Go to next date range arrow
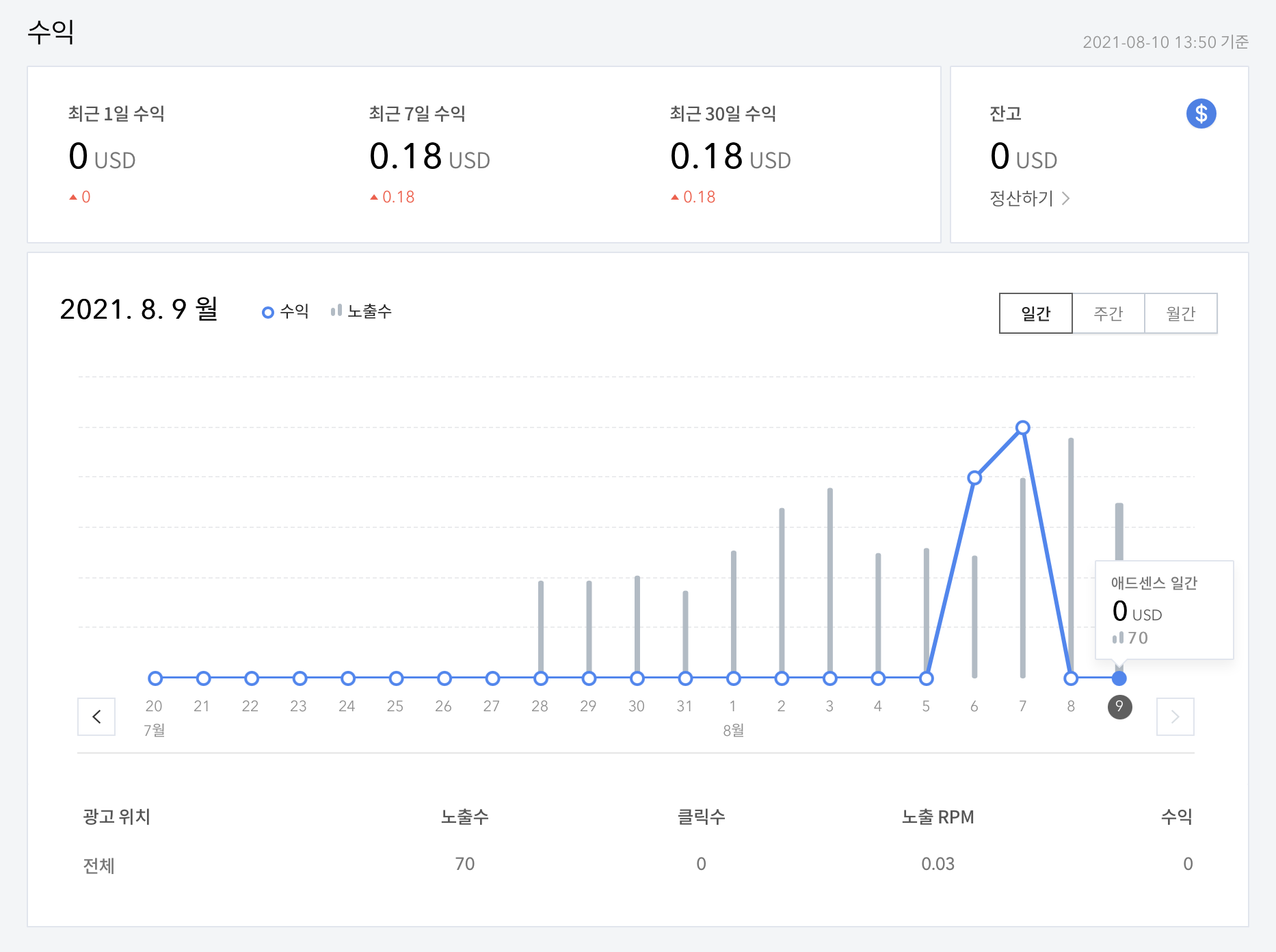Screen dimensions: 1276x952 pyautogui.click(x=1175, y=717)
